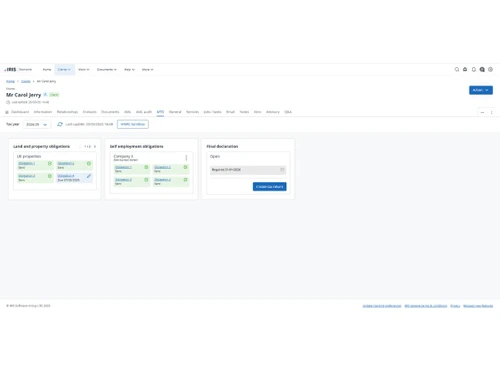
Task: Switch to the Notes tab
Action: tap(244, 112)
